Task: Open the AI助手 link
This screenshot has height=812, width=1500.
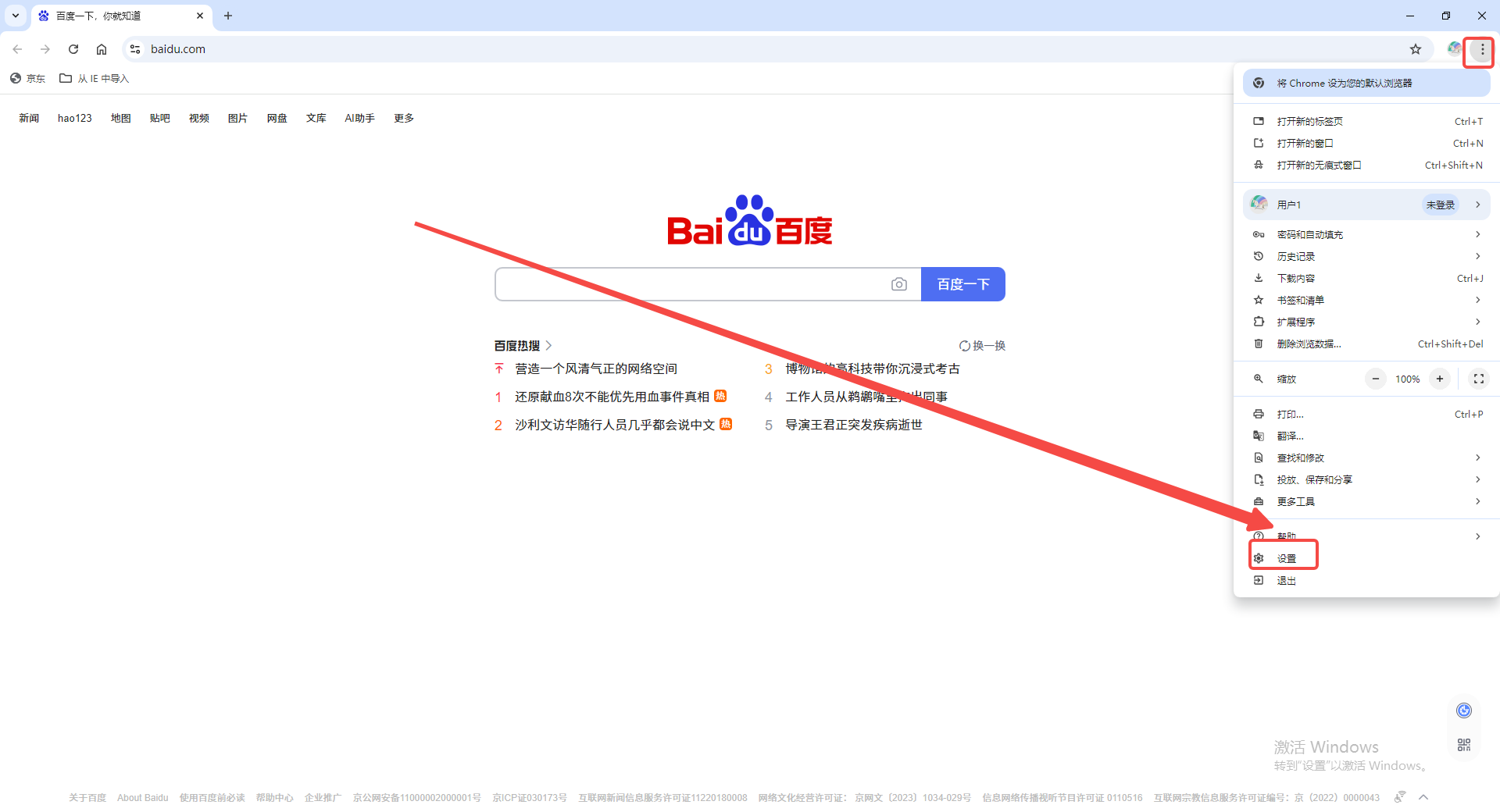Action: coord(360,118)
